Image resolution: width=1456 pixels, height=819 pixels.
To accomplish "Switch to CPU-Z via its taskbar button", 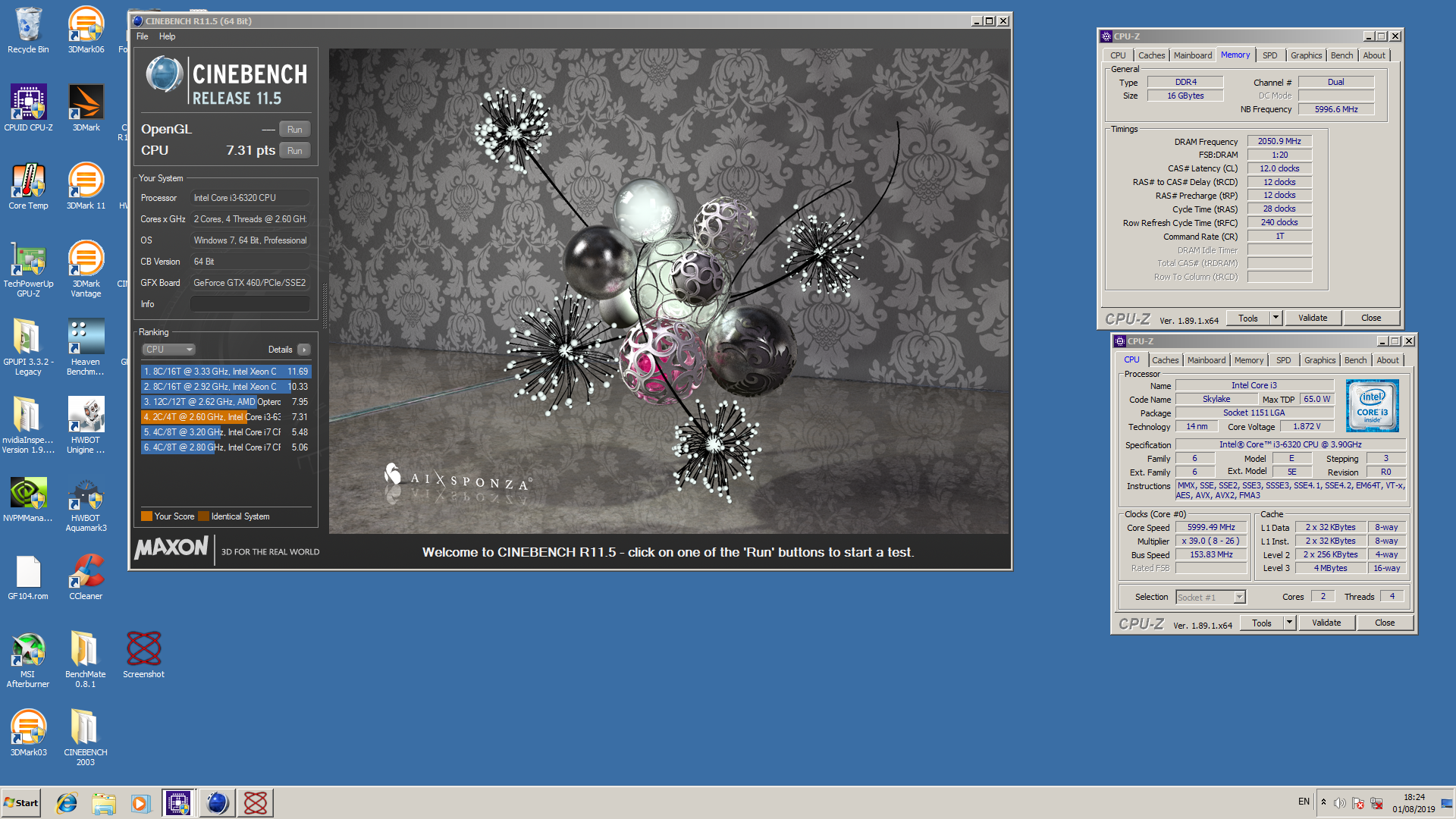I will [x=179, y=803].
